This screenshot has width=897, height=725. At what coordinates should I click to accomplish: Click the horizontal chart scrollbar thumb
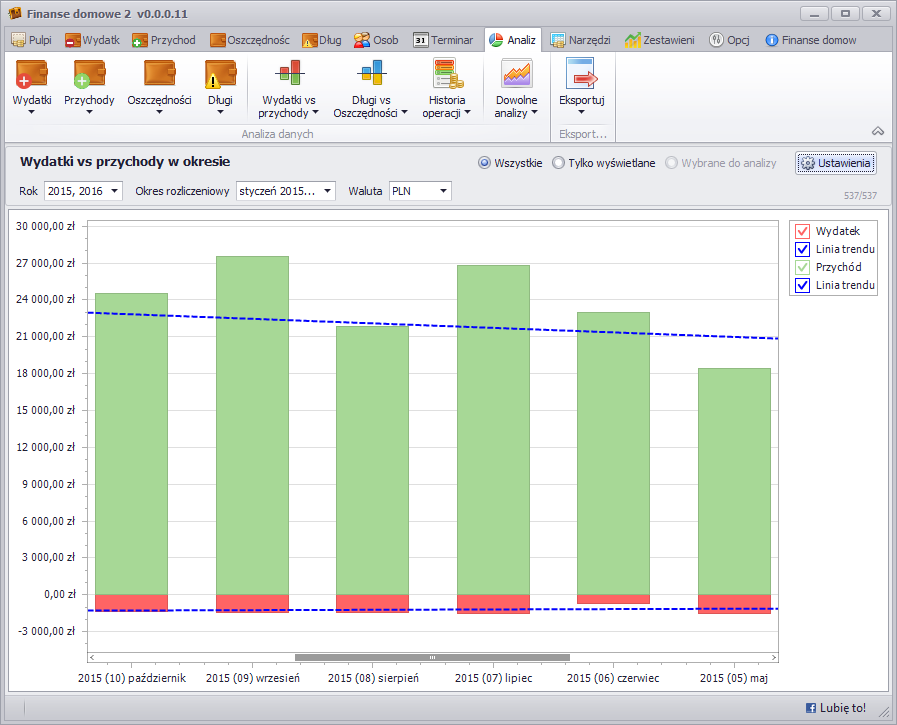point(432,657)
